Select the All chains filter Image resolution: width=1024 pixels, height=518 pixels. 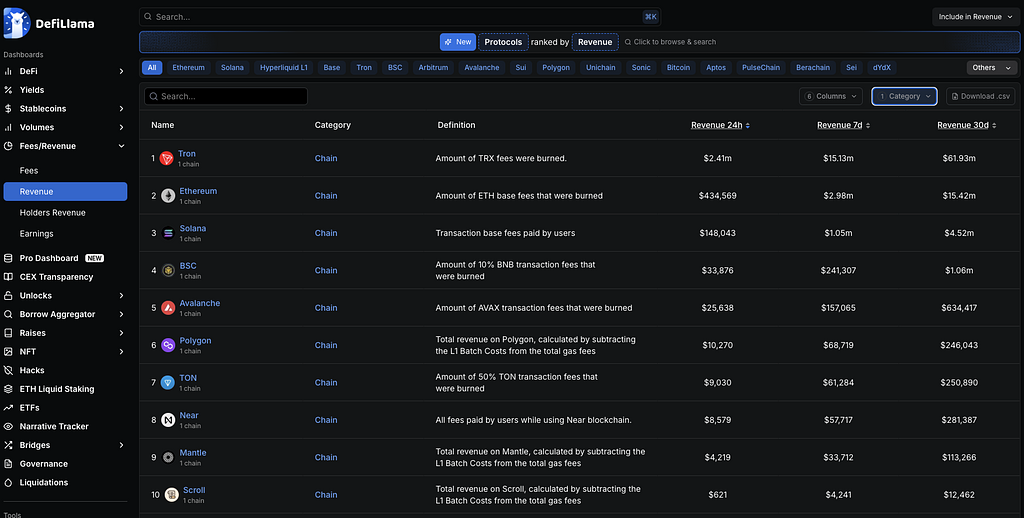point(152,68)
